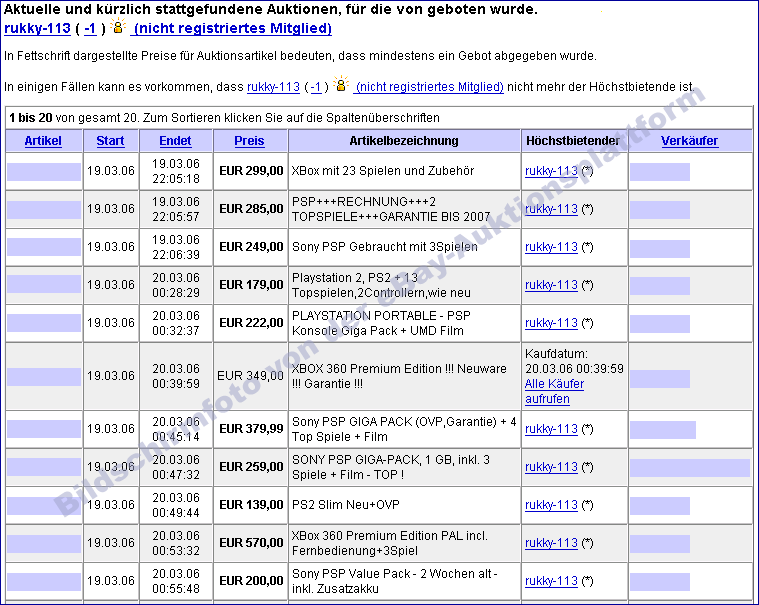Click title 'PSP+++RECHNUNG+++2 TOPSPIELE+++GARANTIE BIS 2007'
Image resolution: width=759 pixels, height=605 pixels.
[391, 209]
